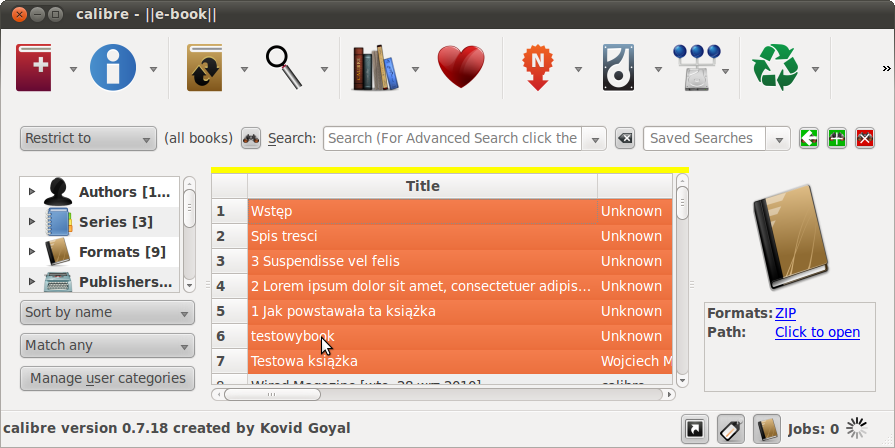Screen dimensions: 895x448
Task: Open the Edit metadata information icon
Action: [x=113, y=68]
